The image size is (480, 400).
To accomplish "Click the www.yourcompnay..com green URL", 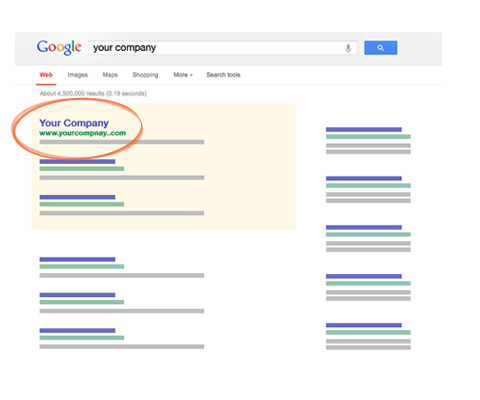I will pyautogui.click(x=83, y=133).
